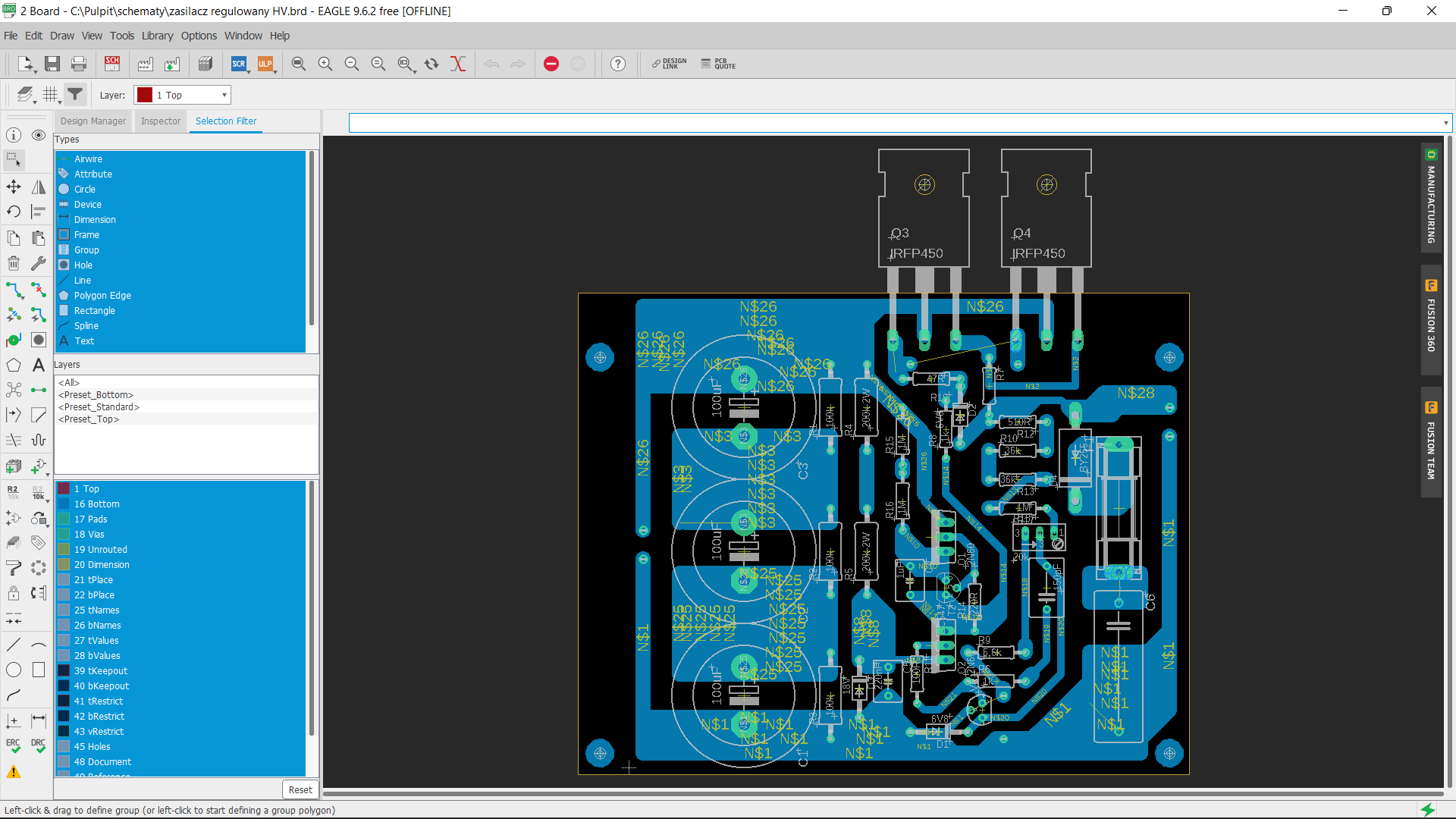Select the Show eye tool

39,135
